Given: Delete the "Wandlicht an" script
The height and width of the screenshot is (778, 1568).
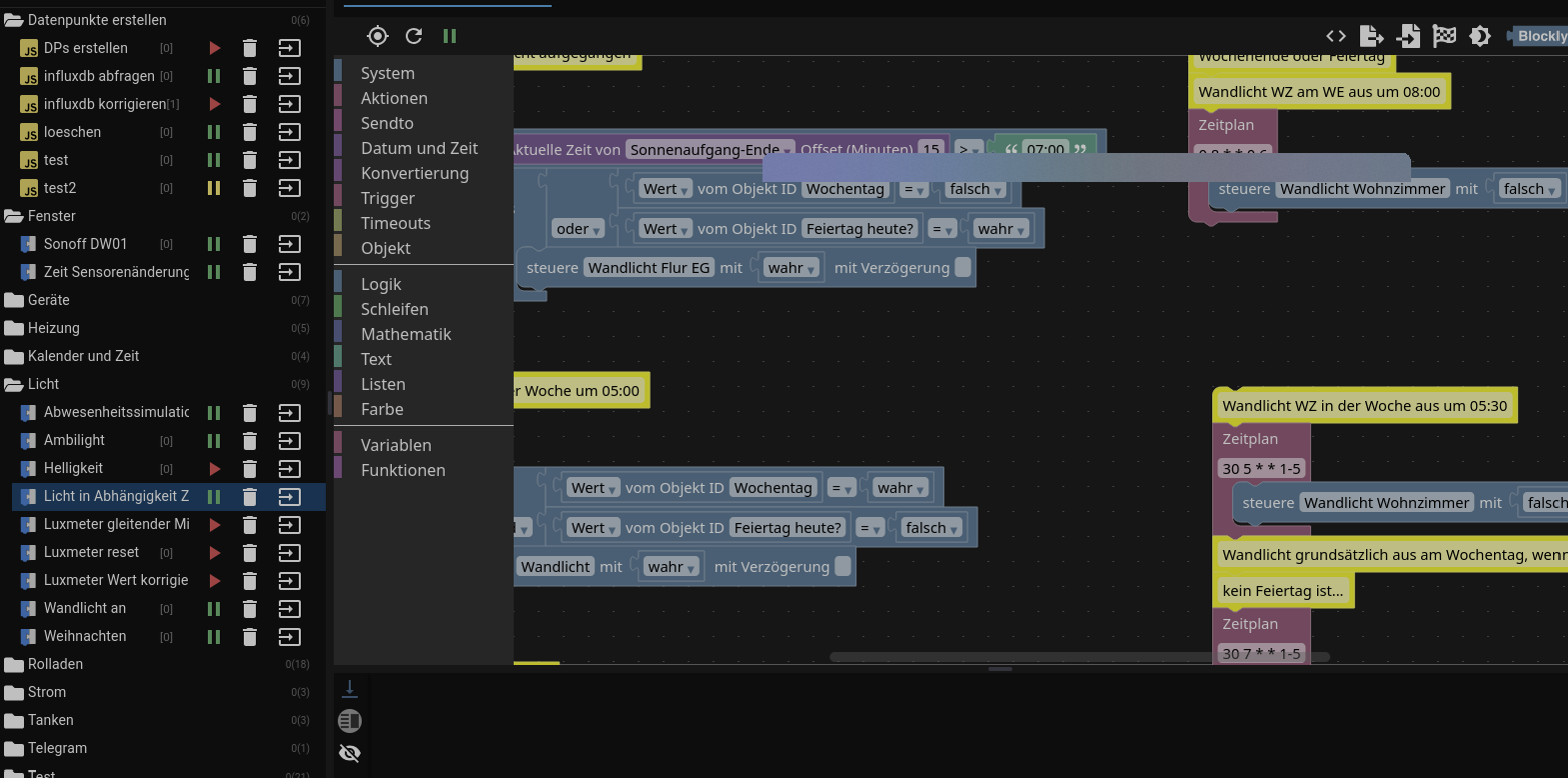Looking at the screenshot, I should pyautogui.click(x=250, y=609).
